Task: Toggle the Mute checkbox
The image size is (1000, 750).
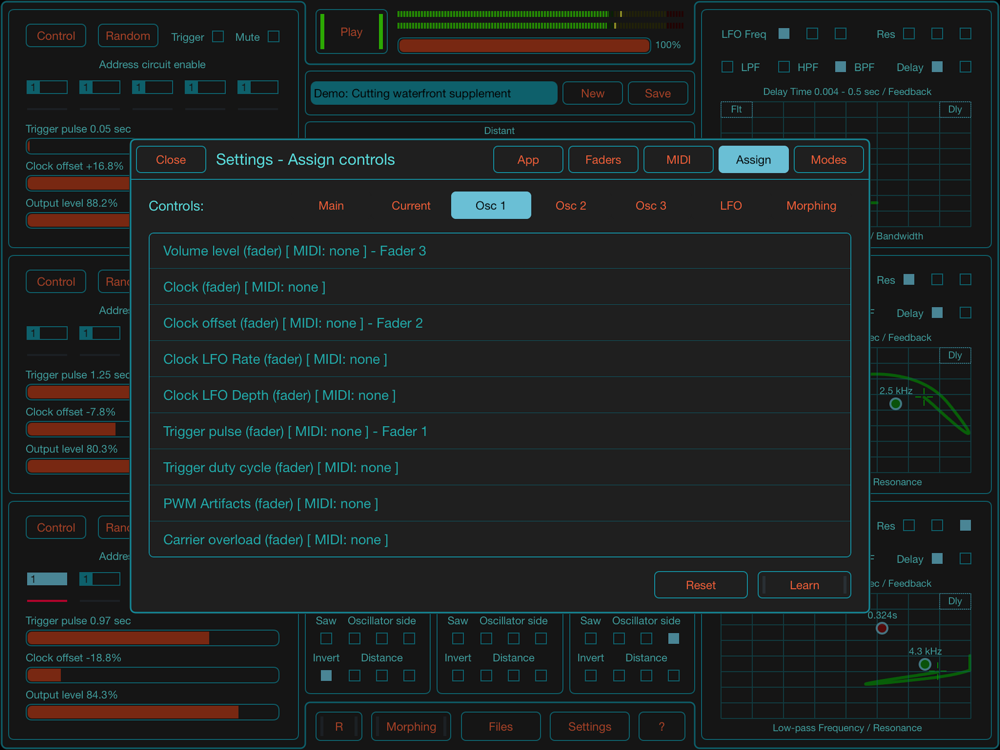Action: point(273,37)
